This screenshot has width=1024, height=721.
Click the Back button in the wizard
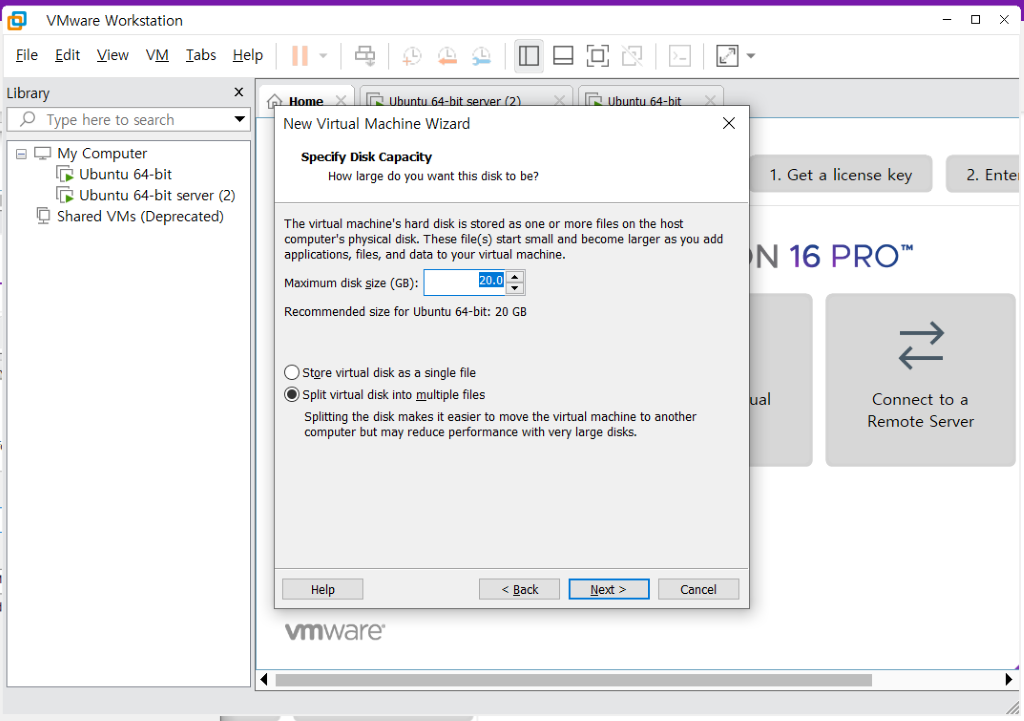[x=519, y=589]
